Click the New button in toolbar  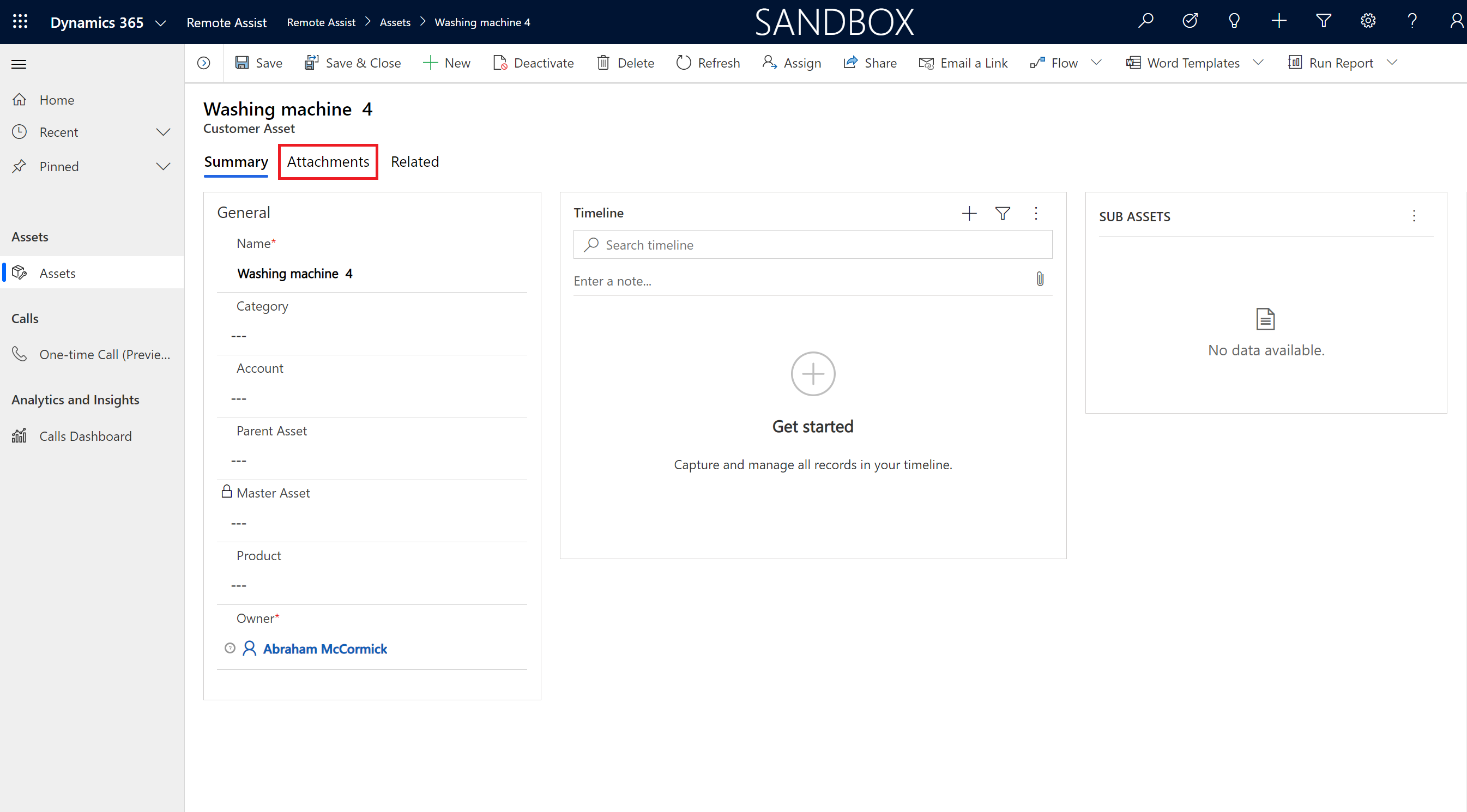click(x=448, y=62)
